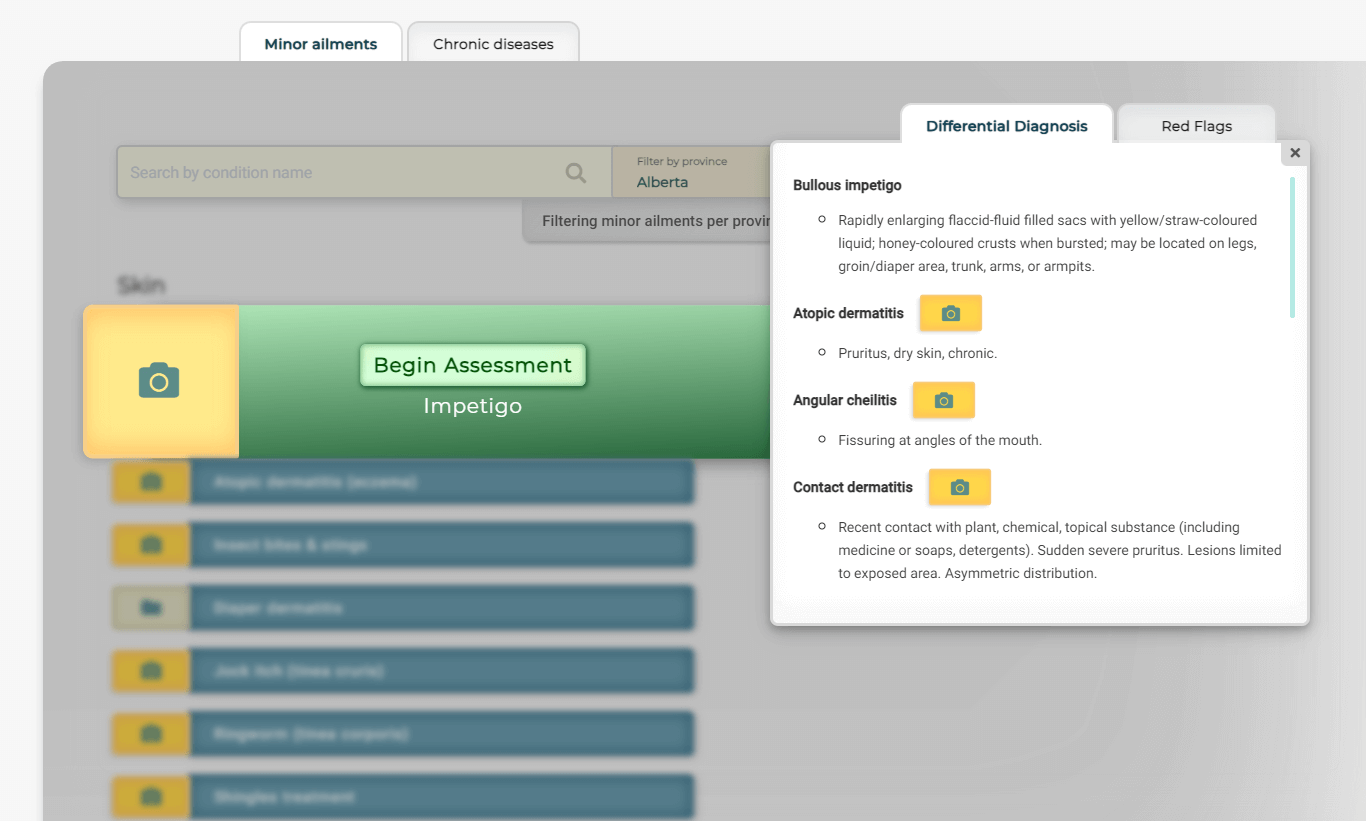Click the large camera icon on Impetigo card

(x=160, y=380)
